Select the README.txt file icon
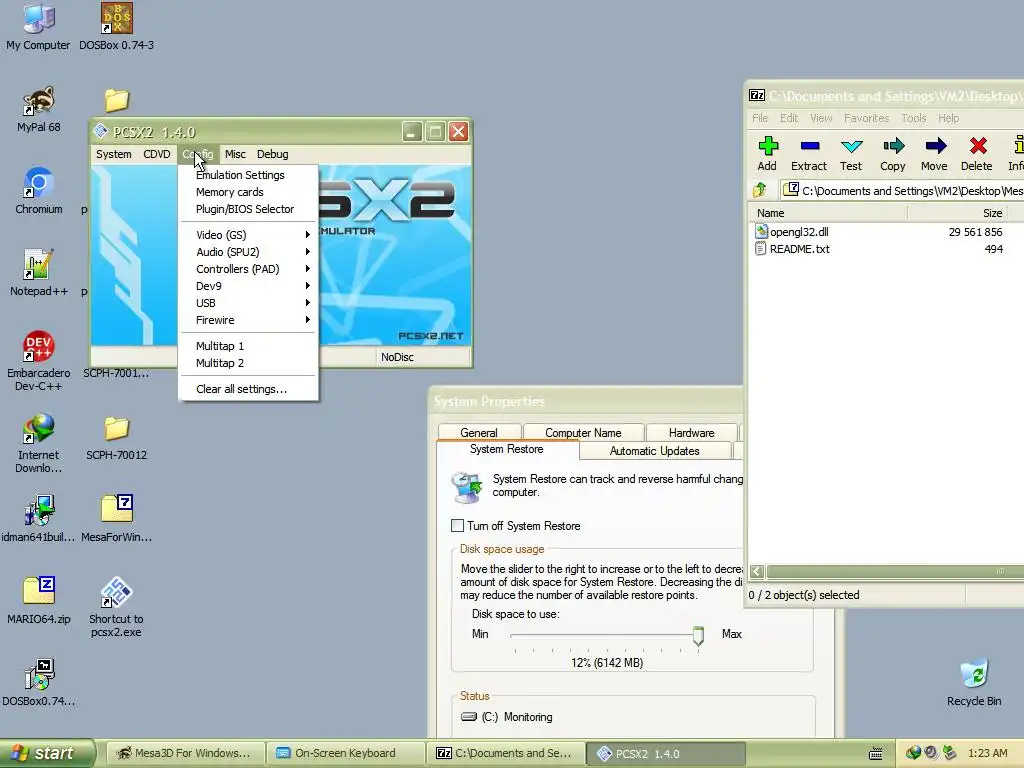 (x=761, y=249)
